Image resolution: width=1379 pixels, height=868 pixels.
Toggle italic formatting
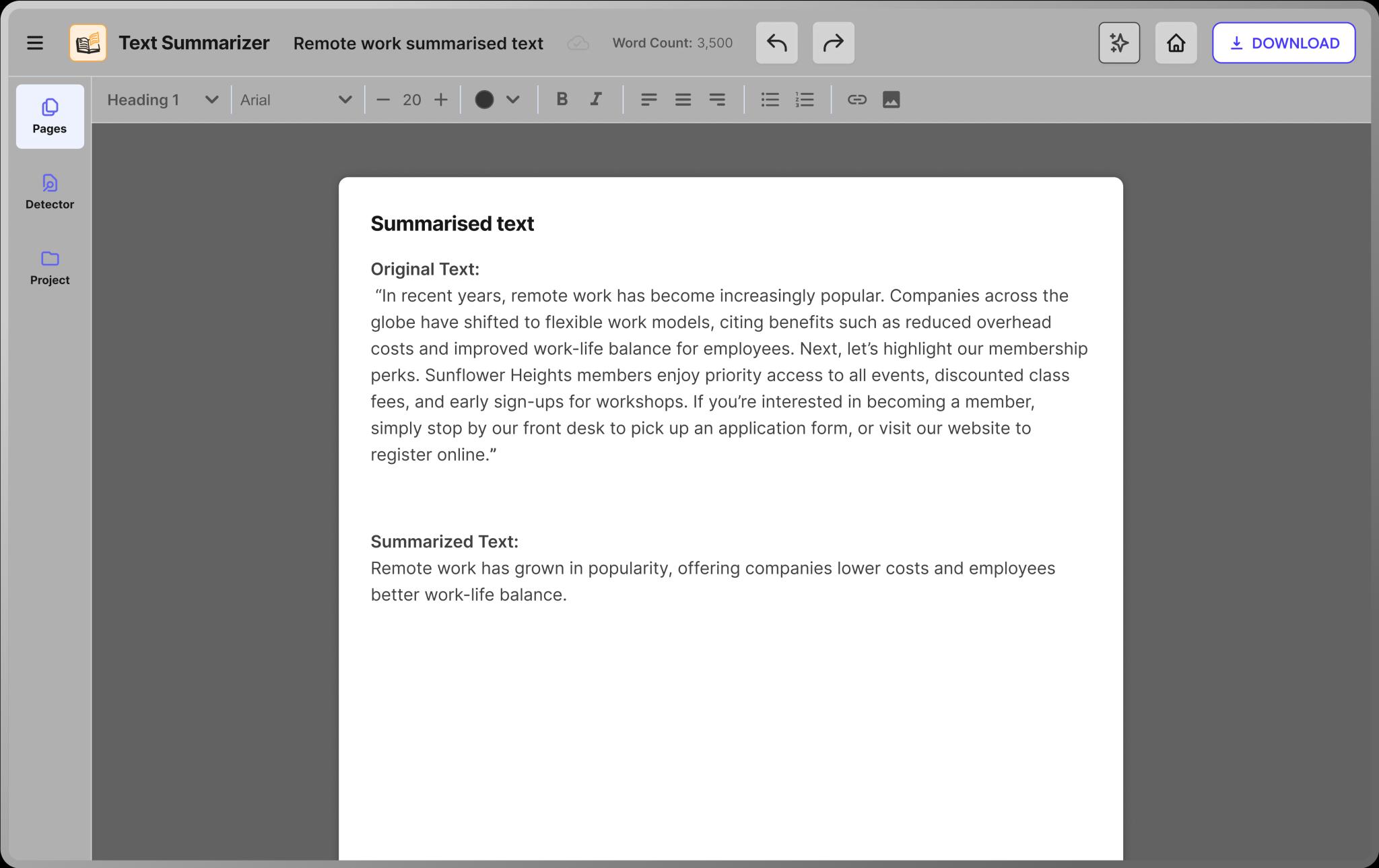point(596,100)
